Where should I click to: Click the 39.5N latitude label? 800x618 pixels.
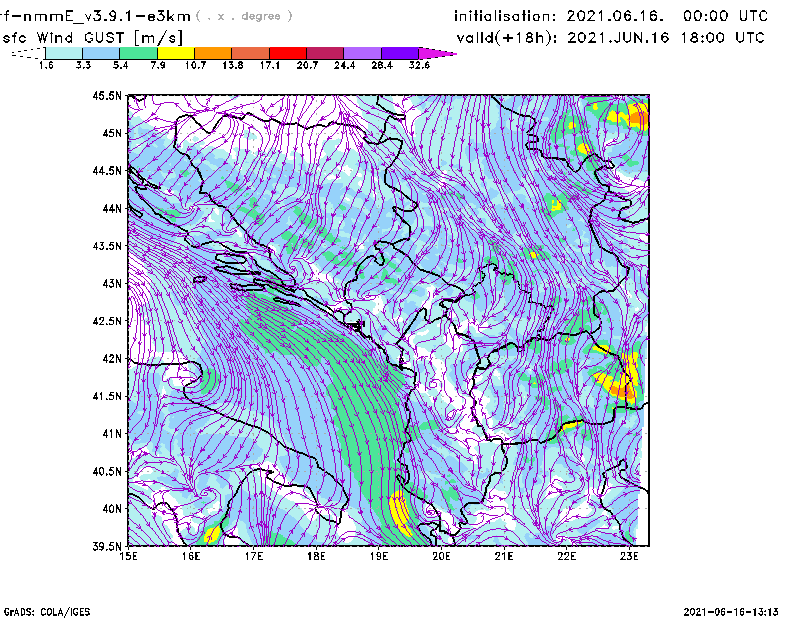click(x=107, y=547)
